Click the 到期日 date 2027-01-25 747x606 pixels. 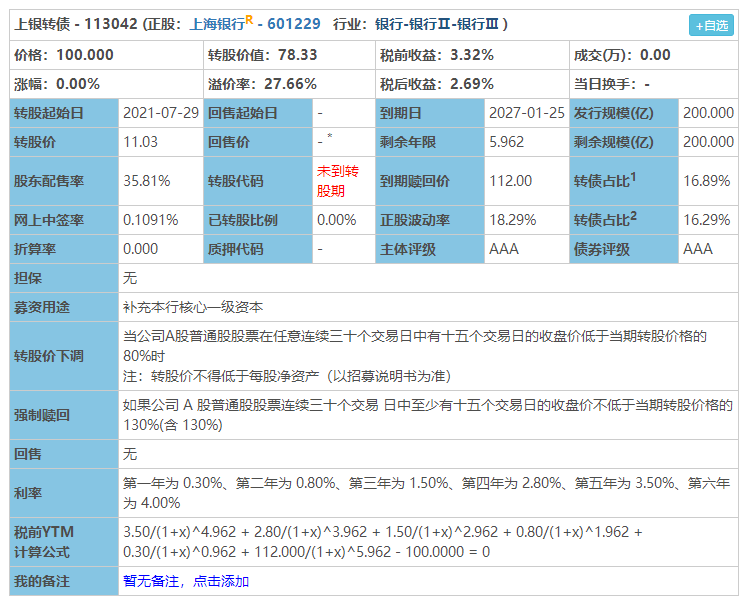pos(526,113)
